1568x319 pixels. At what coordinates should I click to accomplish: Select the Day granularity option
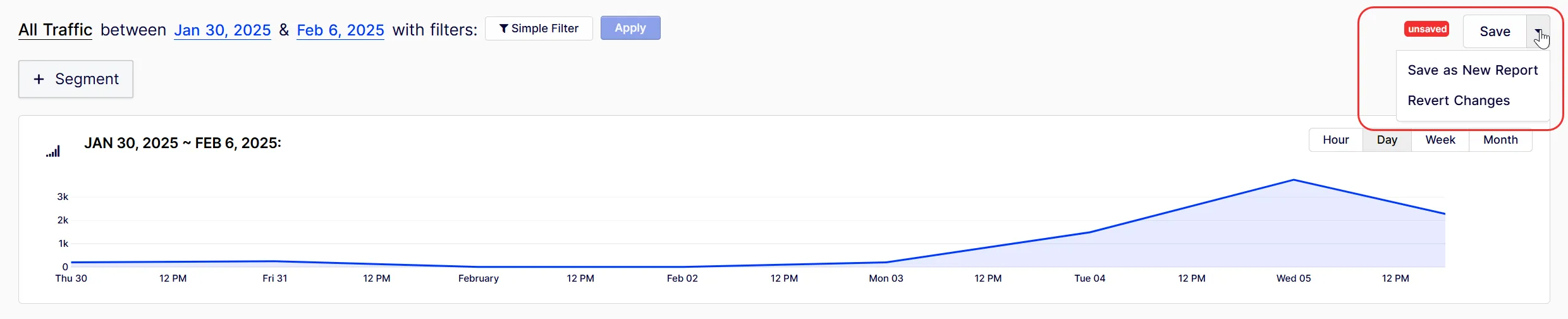coord(1387,140)
